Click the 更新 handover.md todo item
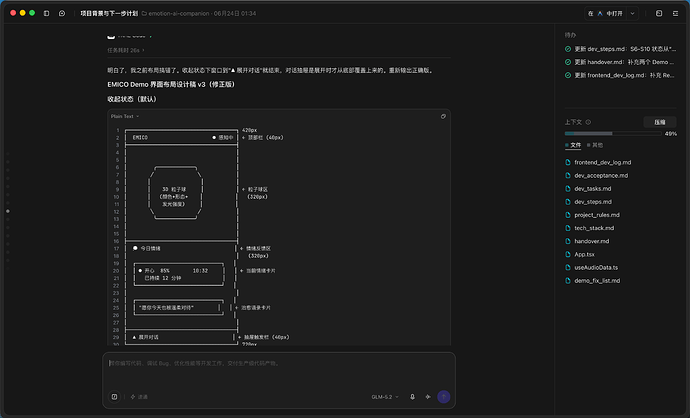The height and width of the screenshot is (418, 690). click(x=620, y=62)
